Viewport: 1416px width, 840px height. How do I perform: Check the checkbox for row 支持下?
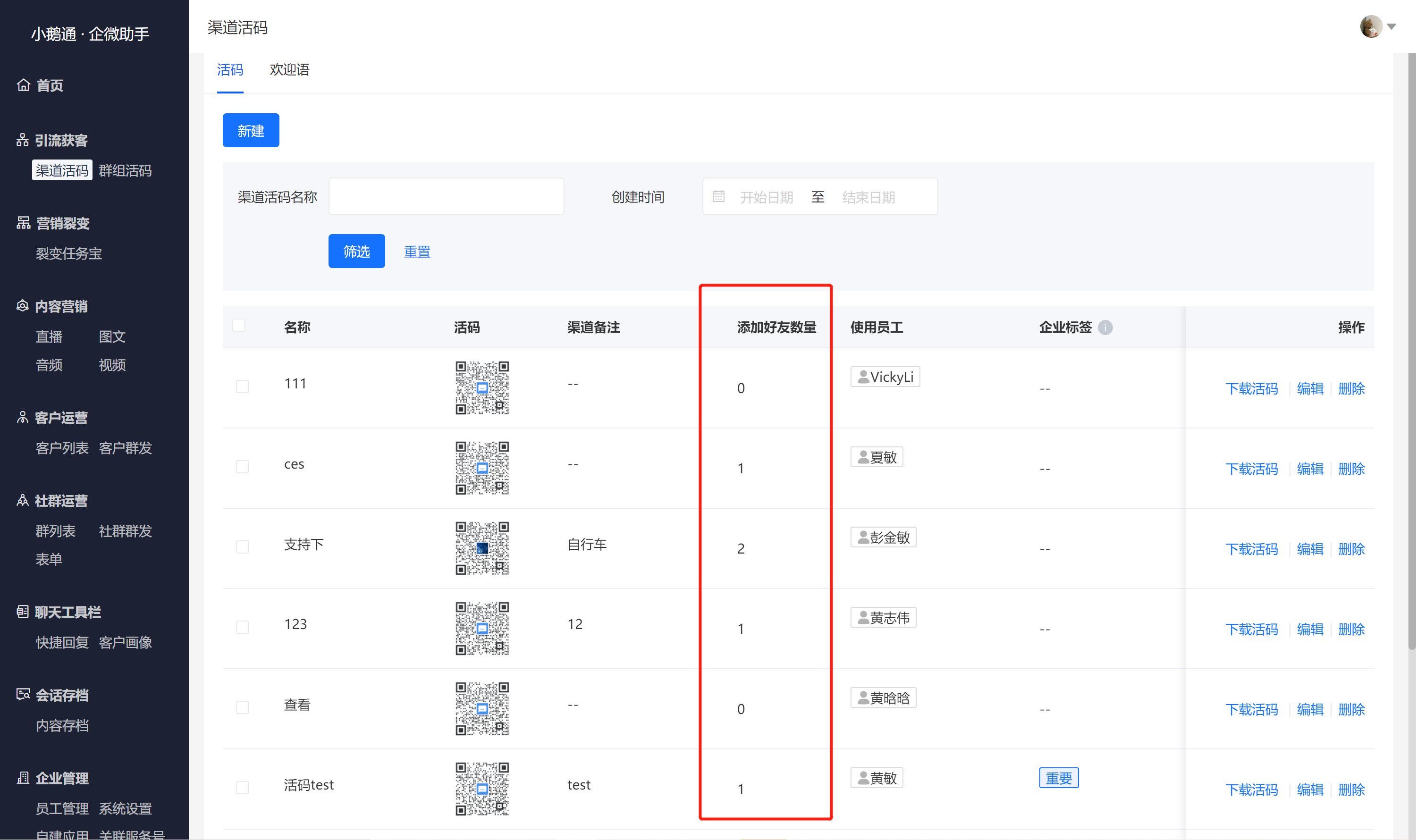coord(242,547)
